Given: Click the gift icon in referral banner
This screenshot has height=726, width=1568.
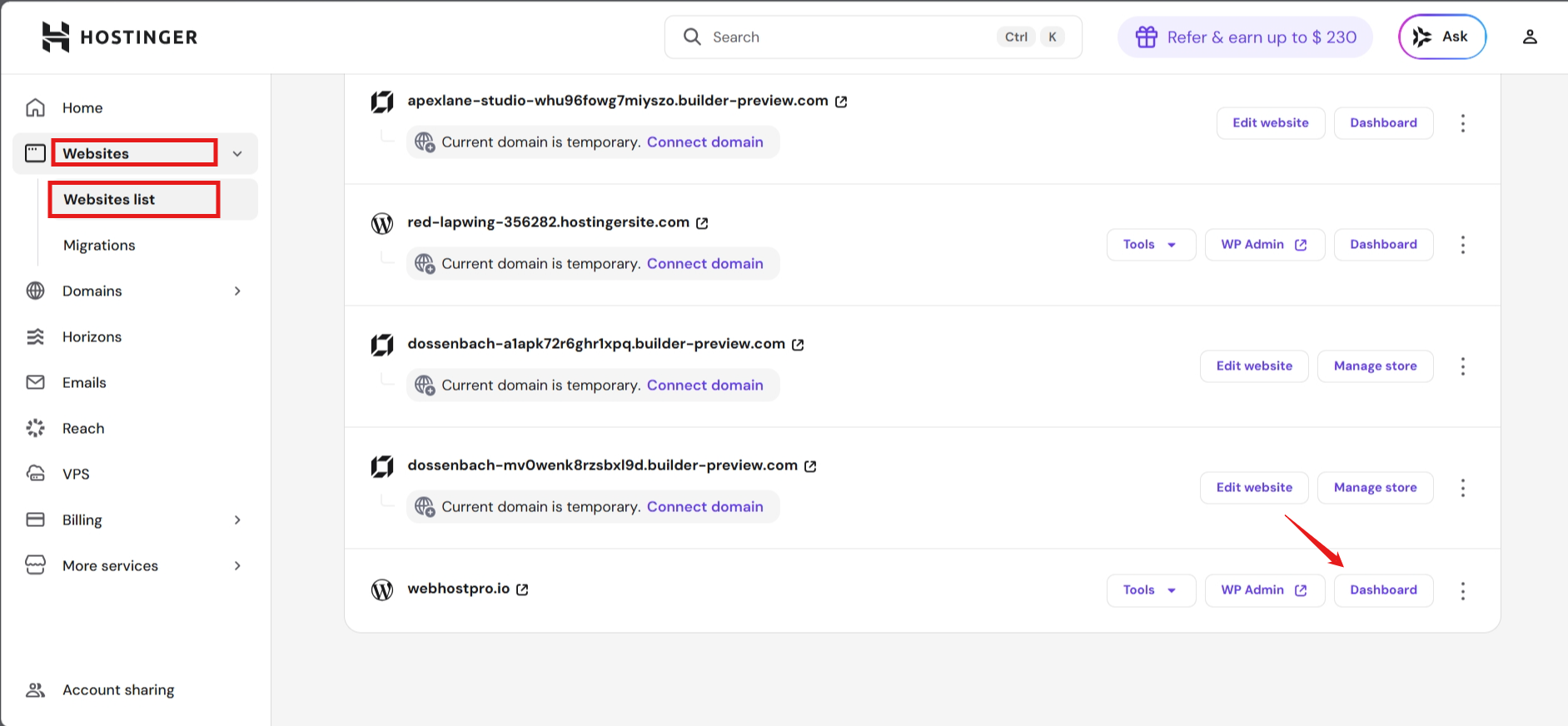Looking at the screenshot, I should [1147, 37].
